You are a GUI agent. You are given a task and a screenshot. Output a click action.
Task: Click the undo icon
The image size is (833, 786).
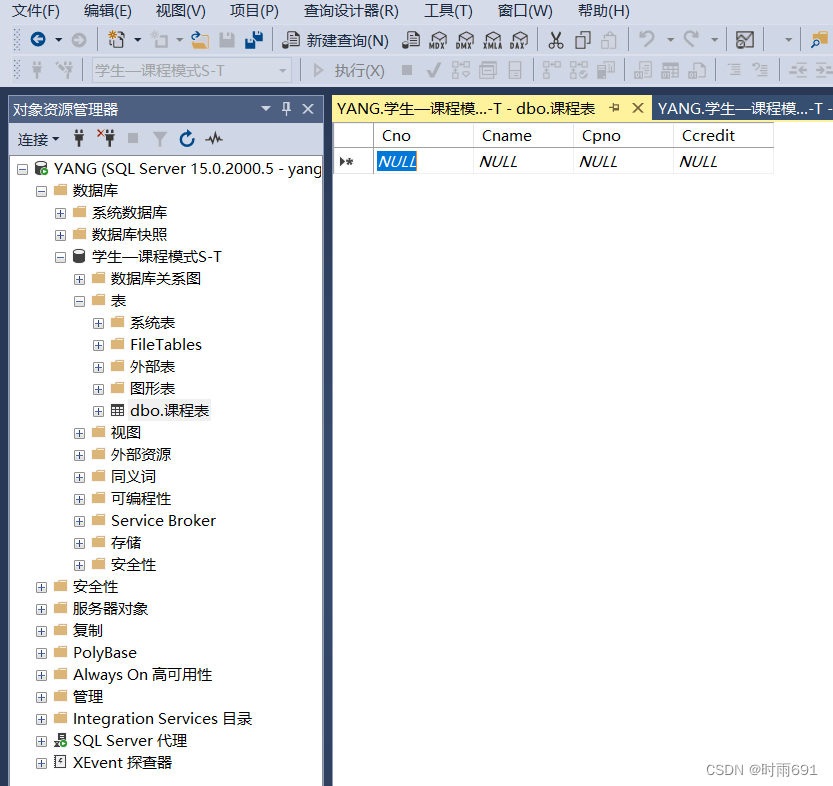647,39
